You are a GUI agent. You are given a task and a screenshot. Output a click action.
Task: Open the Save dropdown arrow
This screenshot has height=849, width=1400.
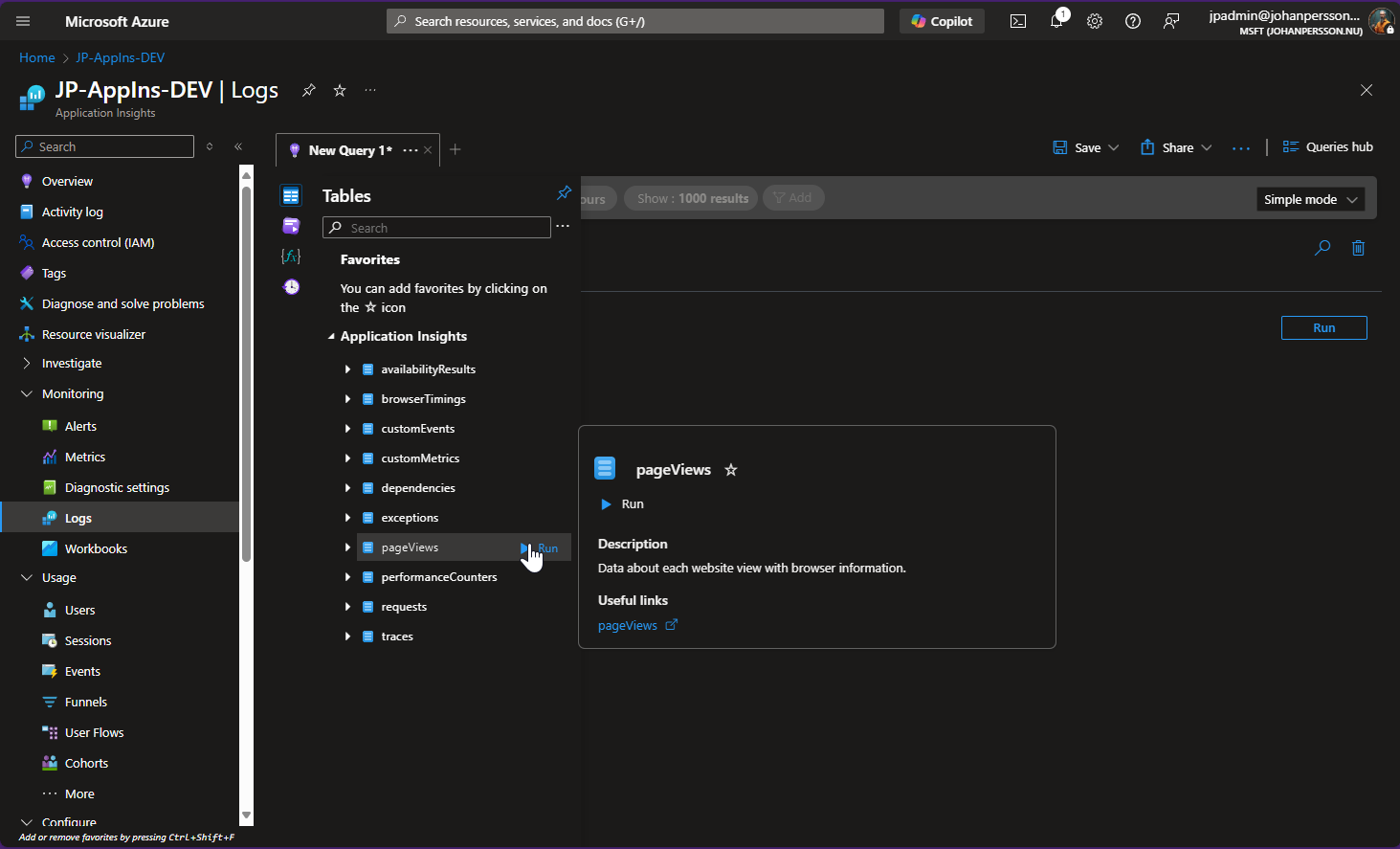point(1114,147)
